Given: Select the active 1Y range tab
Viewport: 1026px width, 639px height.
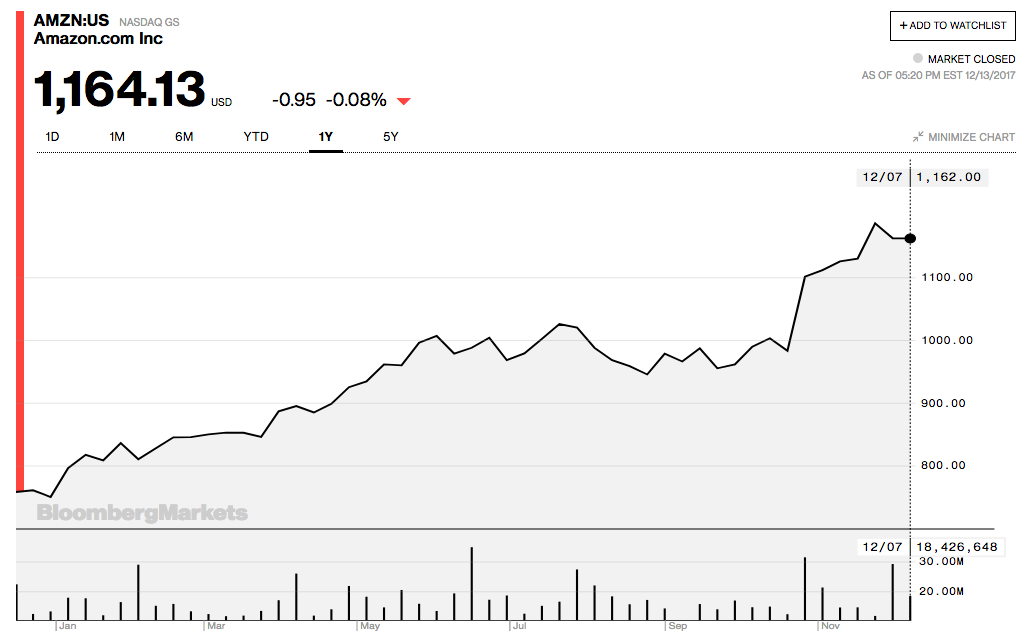Looking at the screenshot, I should click(325, 137).
